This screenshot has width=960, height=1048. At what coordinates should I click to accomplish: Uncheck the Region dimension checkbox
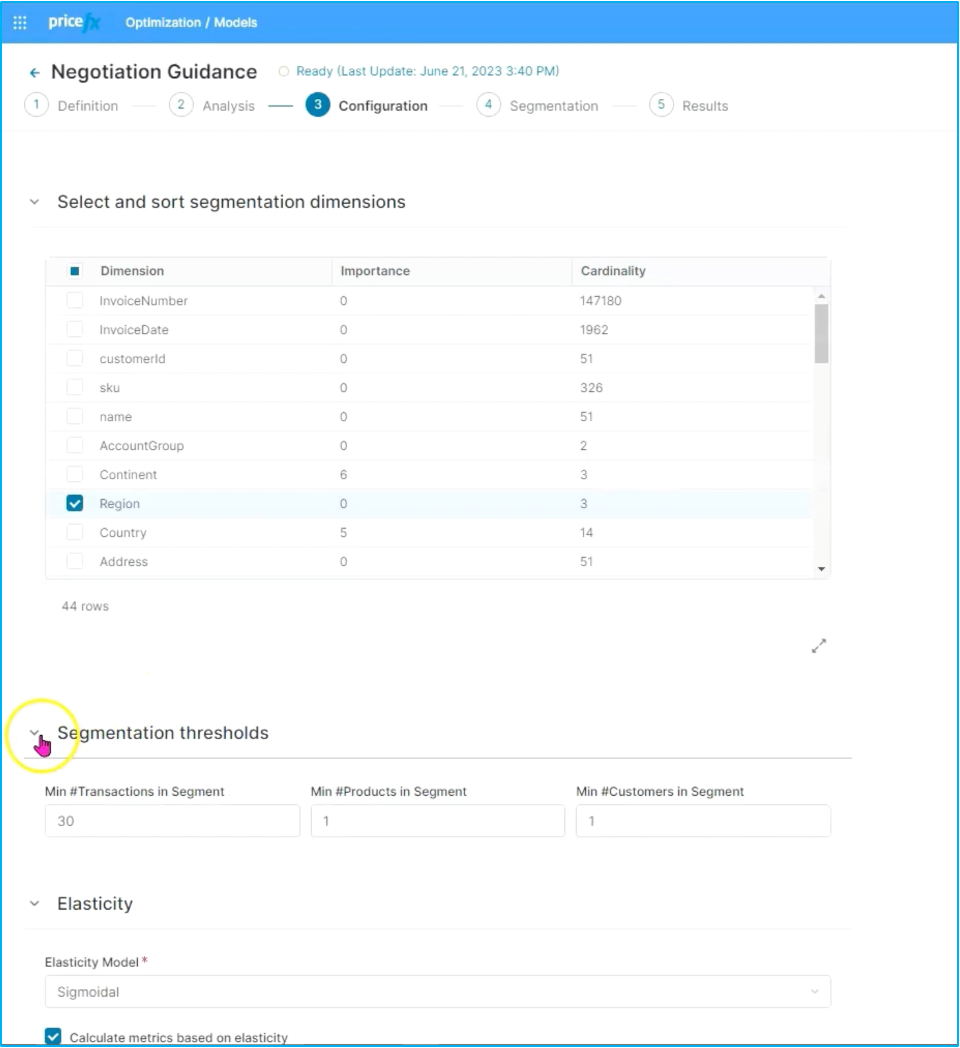point(75,504)
